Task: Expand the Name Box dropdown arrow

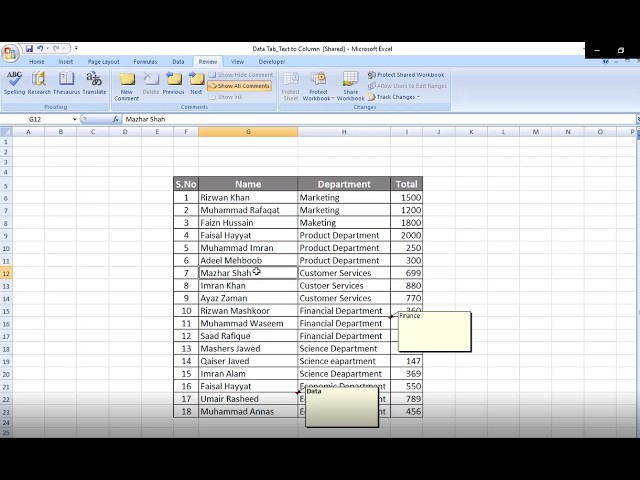Action: (x=75, y=119)
